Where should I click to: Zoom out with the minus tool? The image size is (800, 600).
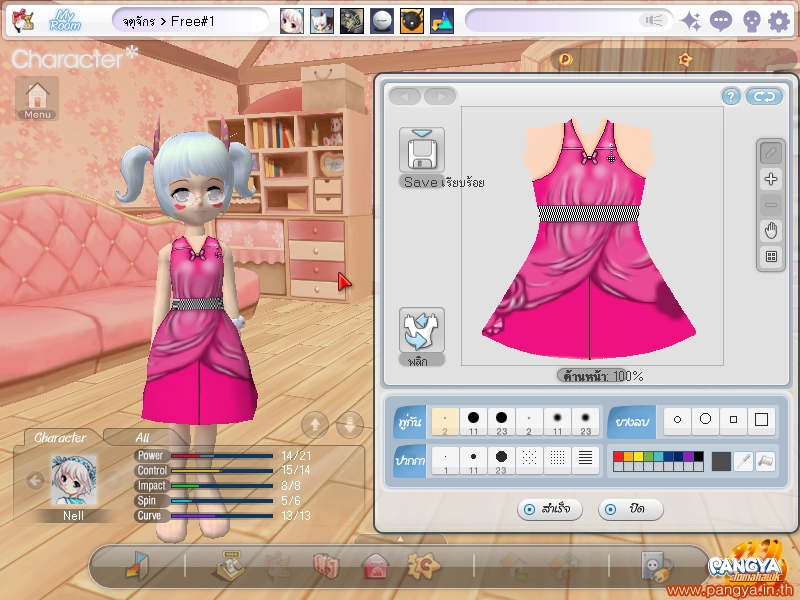coord(771,205)
